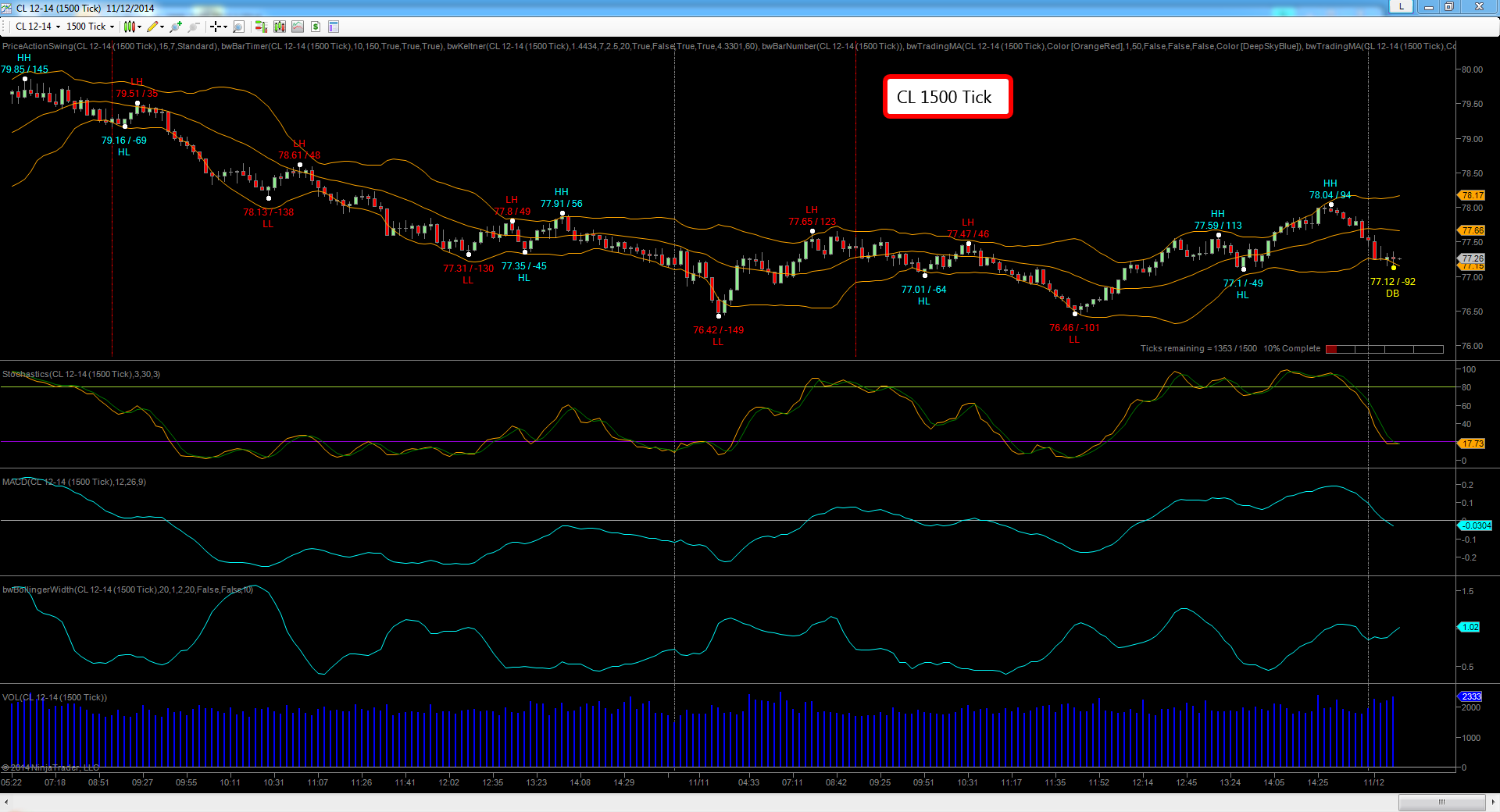Open the chart style dropdown arrow
Screen dimensions: 1500x812
(139, 27)
